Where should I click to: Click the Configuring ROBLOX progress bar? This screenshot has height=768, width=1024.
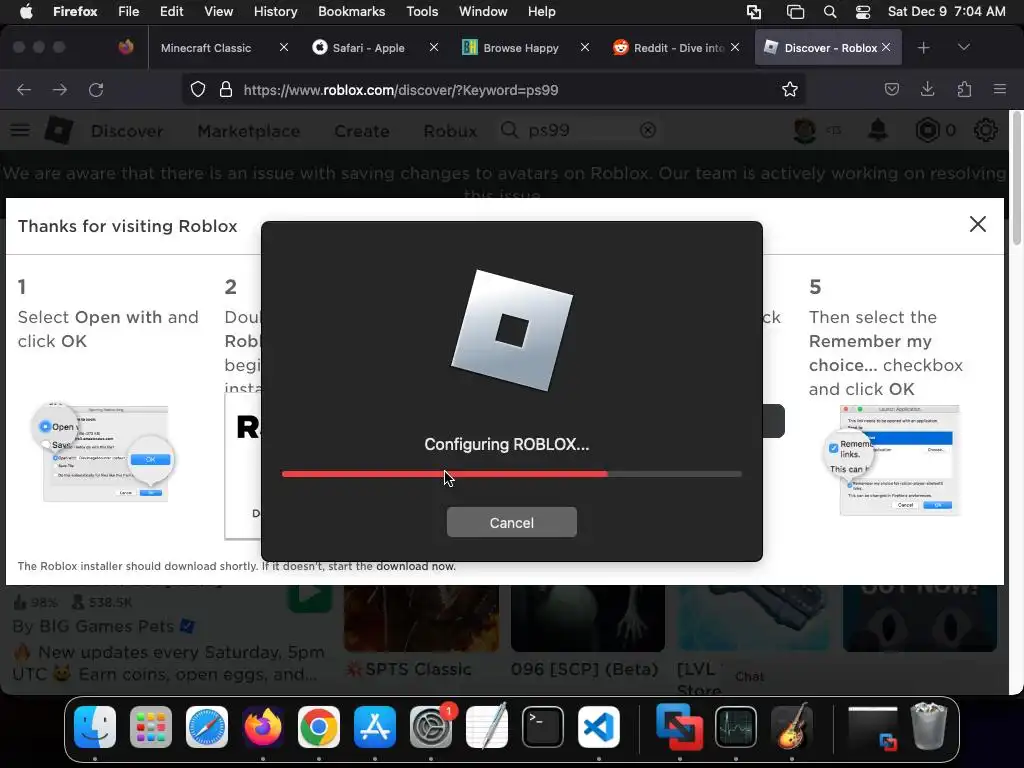511,474
